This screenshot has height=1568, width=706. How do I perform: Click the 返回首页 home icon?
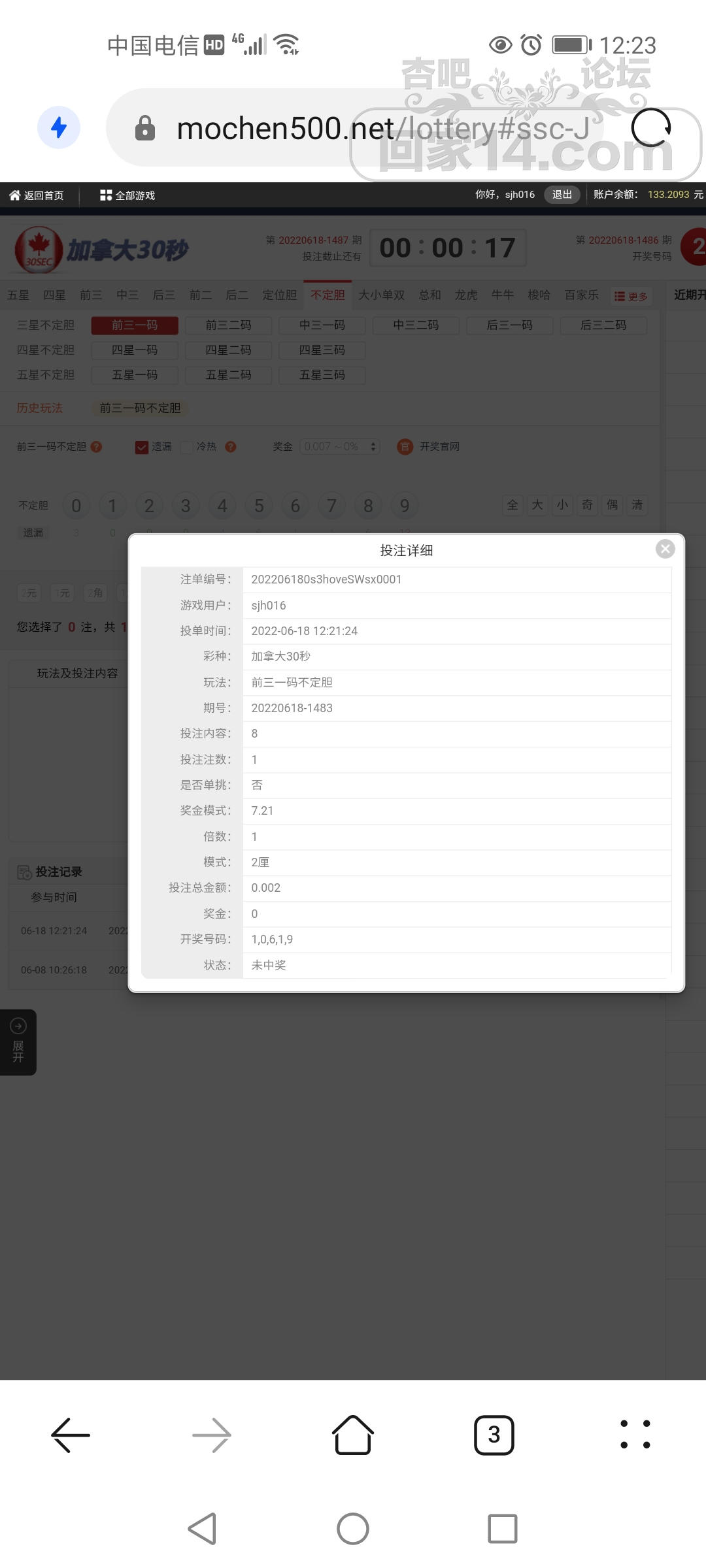(15, 195)
